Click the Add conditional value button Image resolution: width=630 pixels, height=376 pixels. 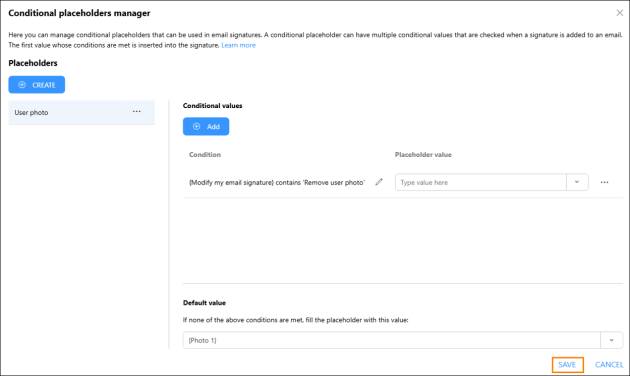pos(206,127)
